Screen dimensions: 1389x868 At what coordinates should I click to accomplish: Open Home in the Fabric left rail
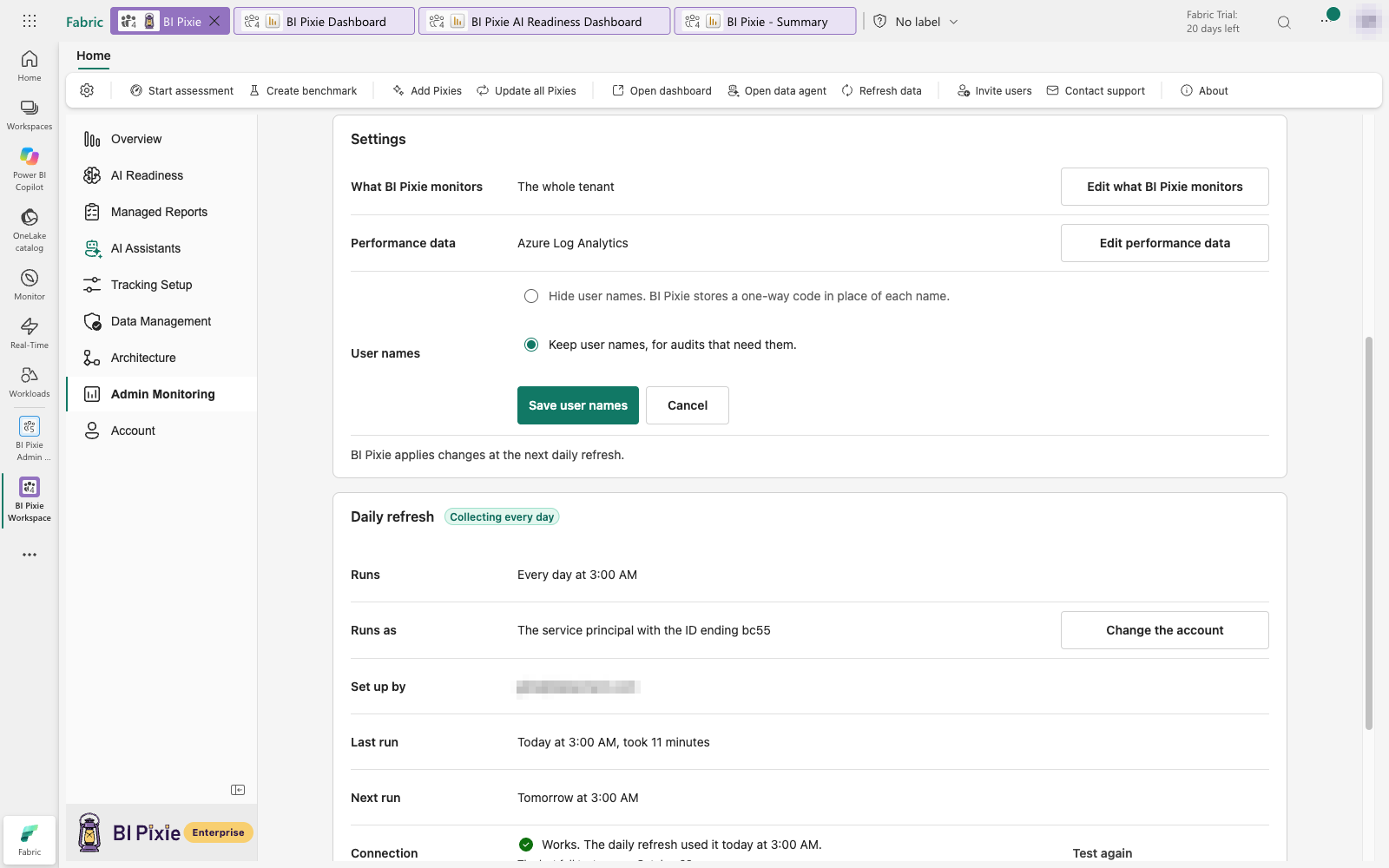point(30,66)
